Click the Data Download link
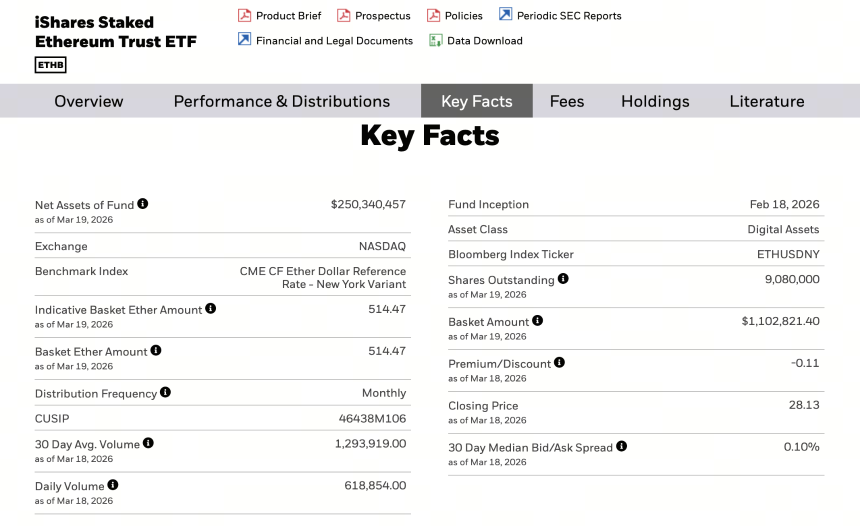The width and height of the screenshot is (860, 526). (x=485, y=41)
